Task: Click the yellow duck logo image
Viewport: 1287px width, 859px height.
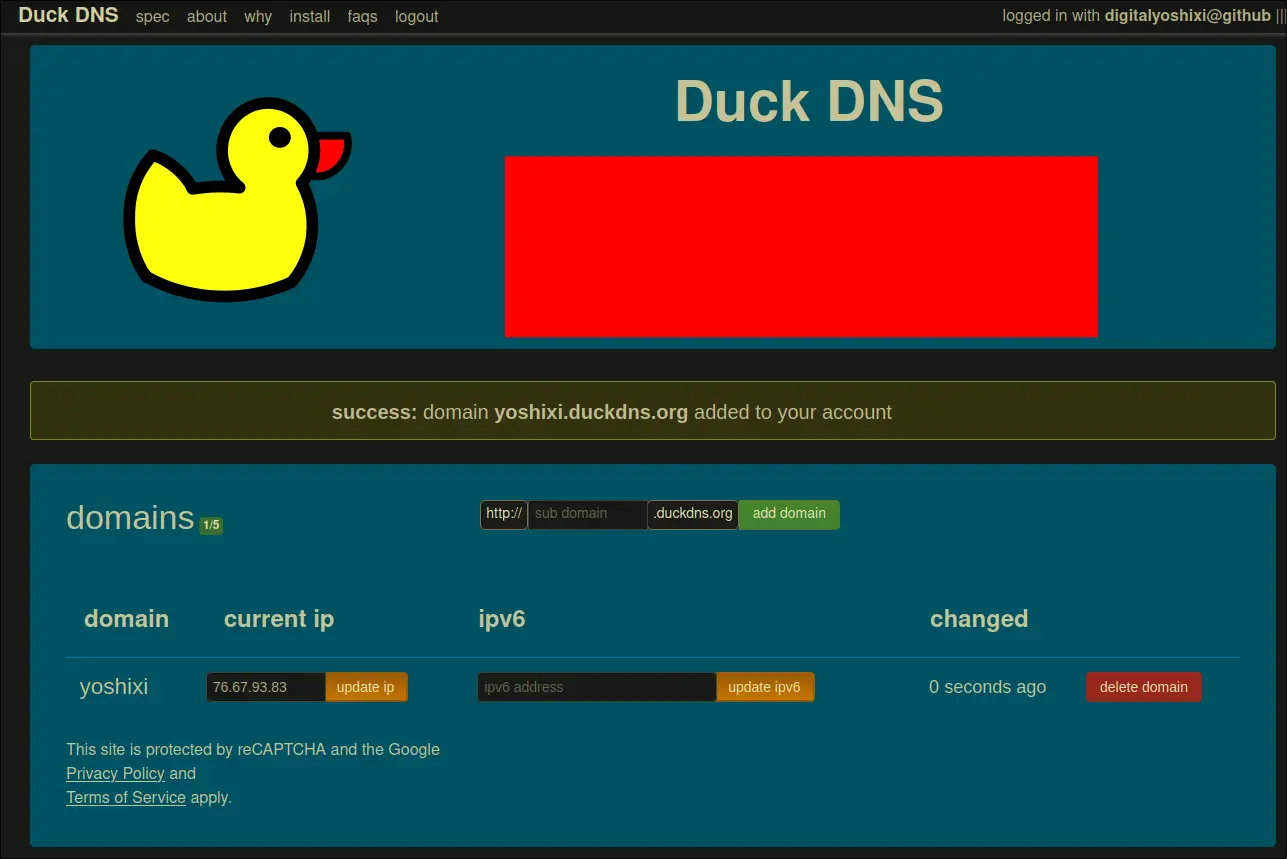Action: pyautogui.click(x=236, y=198)
